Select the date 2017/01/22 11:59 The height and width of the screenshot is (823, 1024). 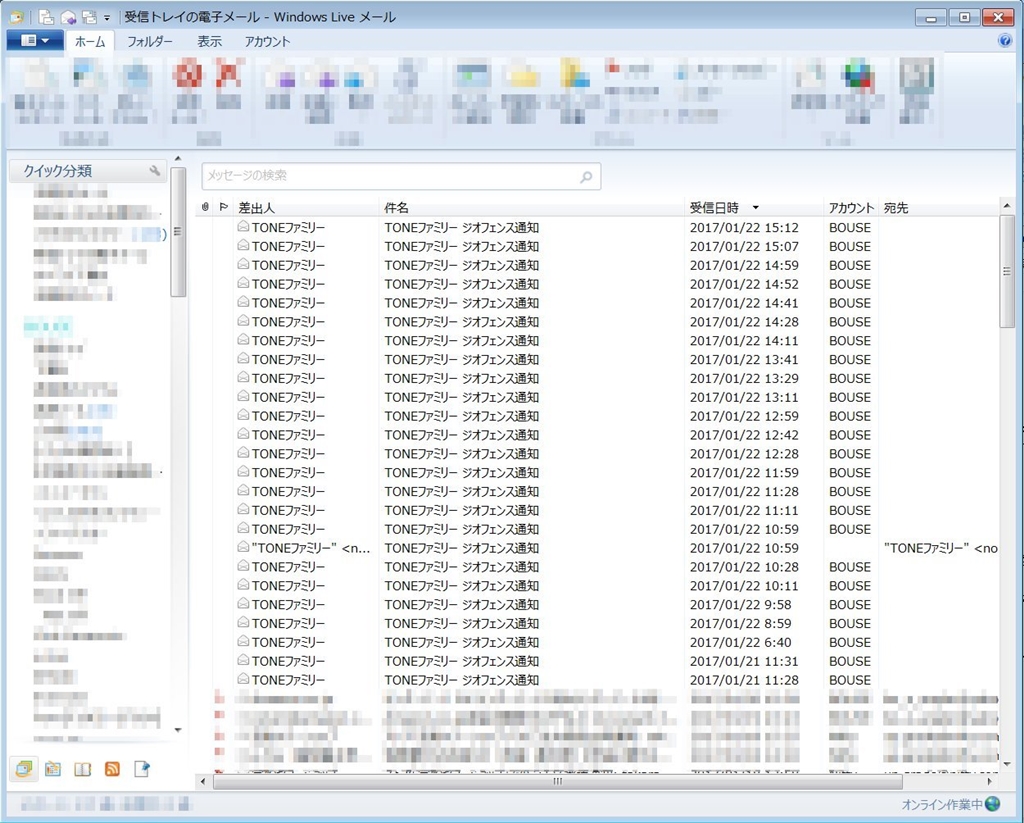[744, 473]
